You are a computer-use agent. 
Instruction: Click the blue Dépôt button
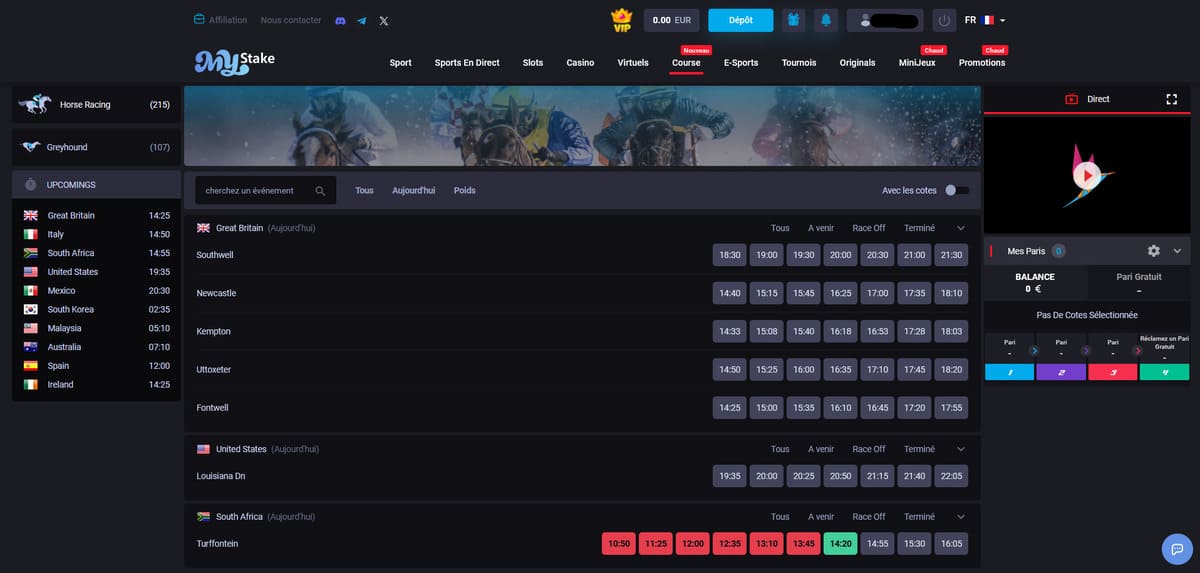point(740,20)
